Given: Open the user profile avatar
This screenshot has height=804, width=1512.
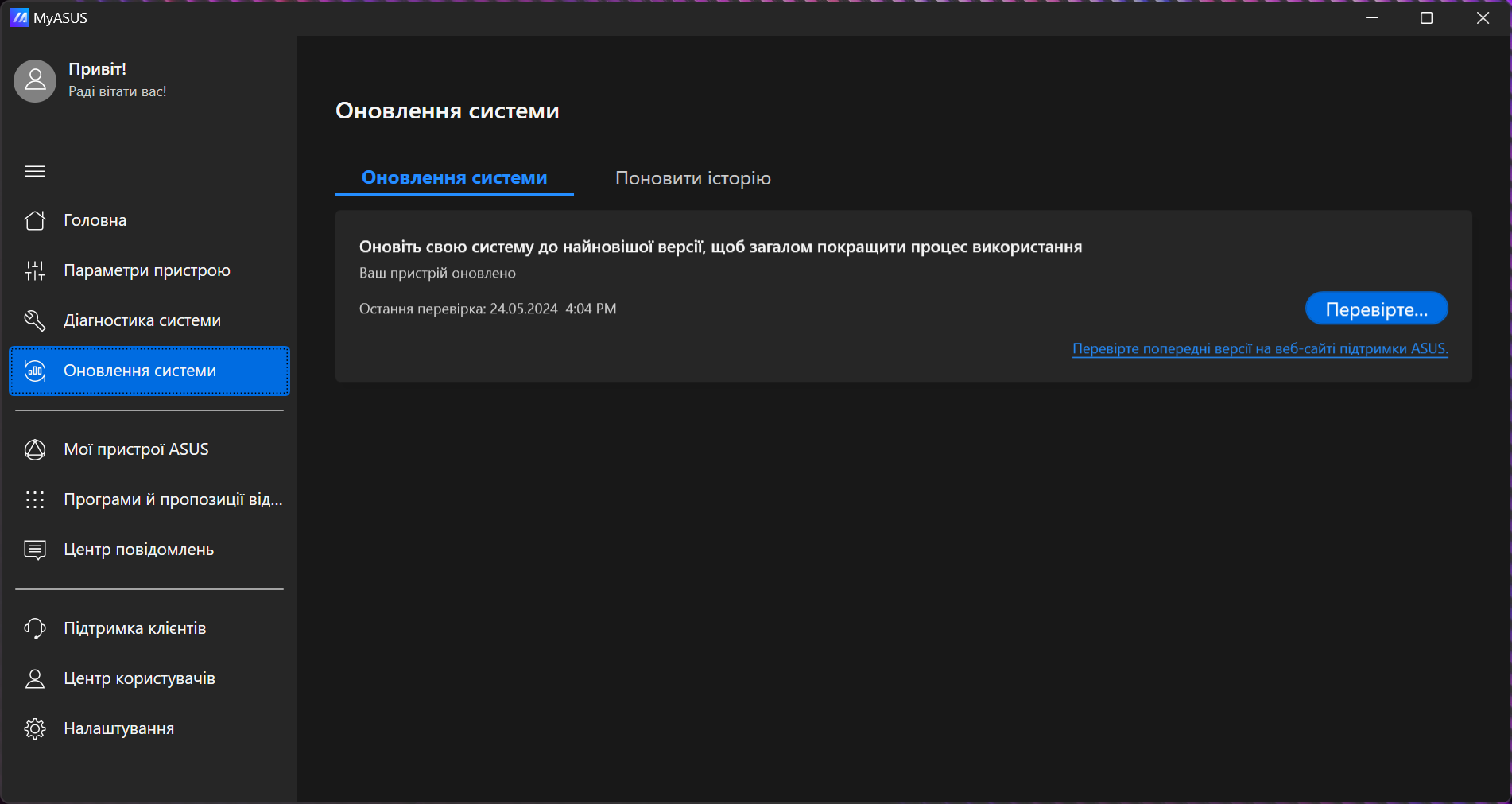Looking at the screenshot, I should (35, 80).
